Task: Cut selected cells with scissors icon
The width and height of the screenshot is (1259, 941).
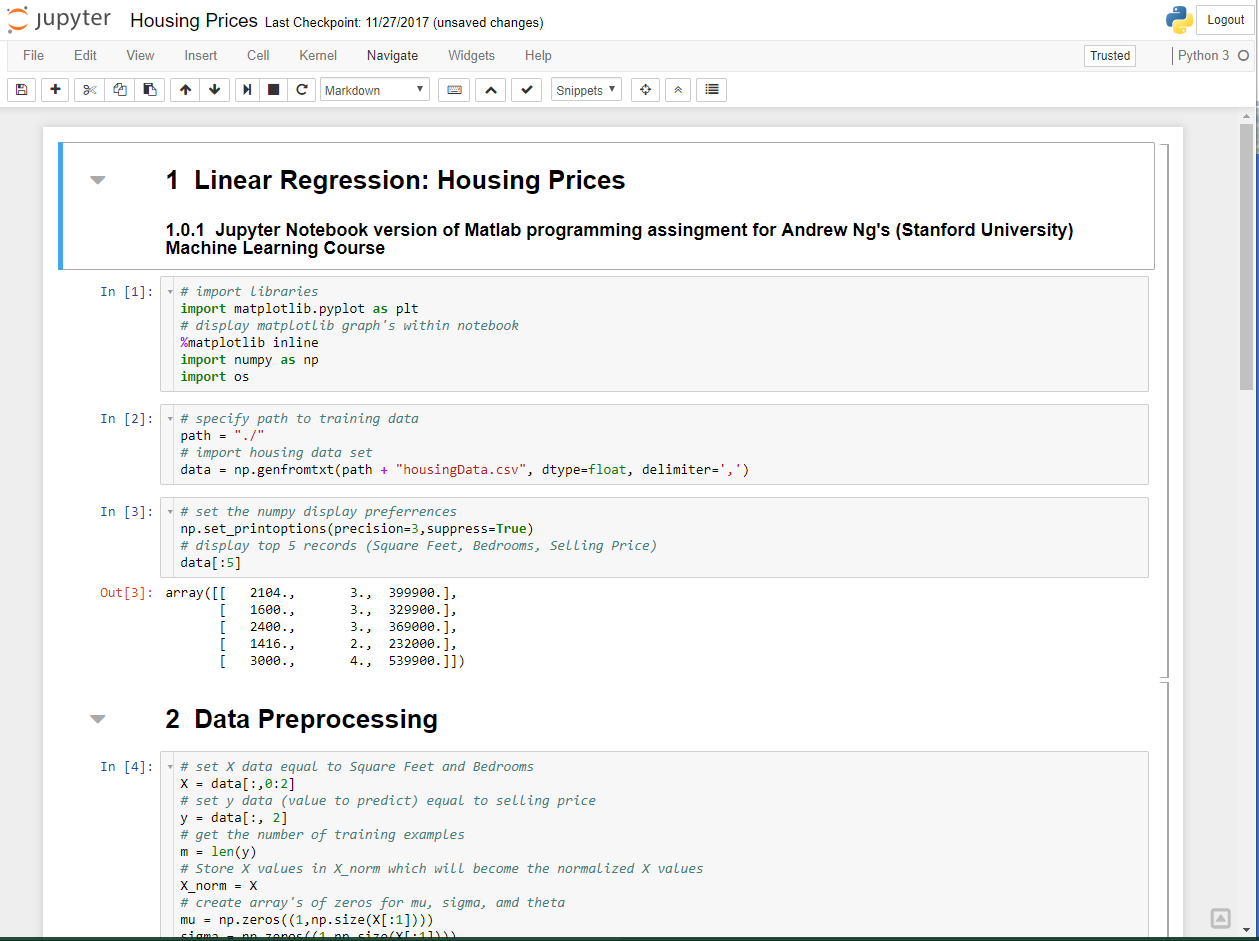Action: pos(89,90)
